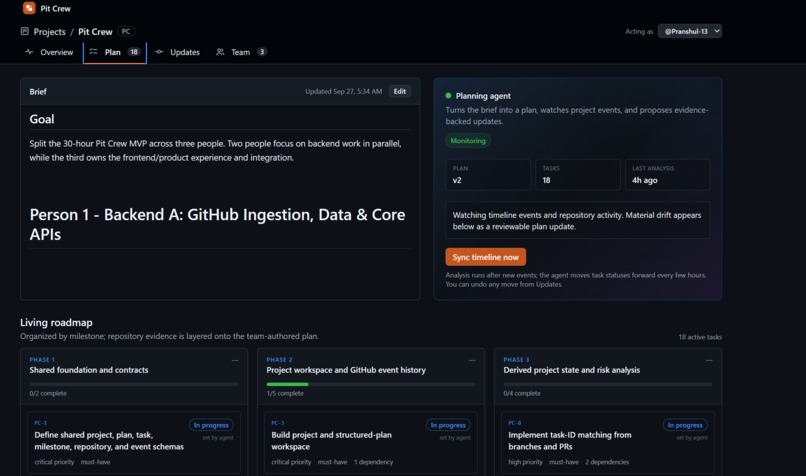The height and width of the screenshot is (476, 806).
Task: Click 0/2 complete label in Phase 1
Action: [x=48, y=393]
